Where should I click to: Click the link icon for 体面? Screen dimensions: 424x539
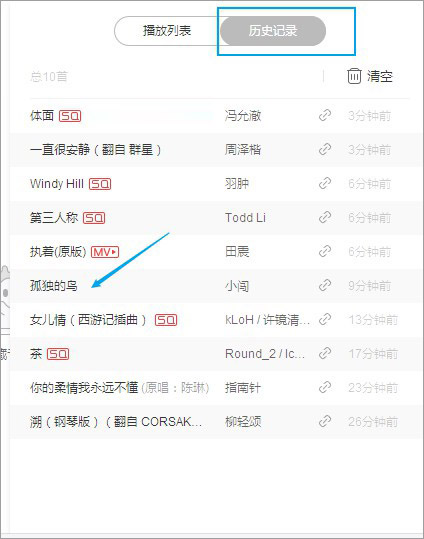325,116
